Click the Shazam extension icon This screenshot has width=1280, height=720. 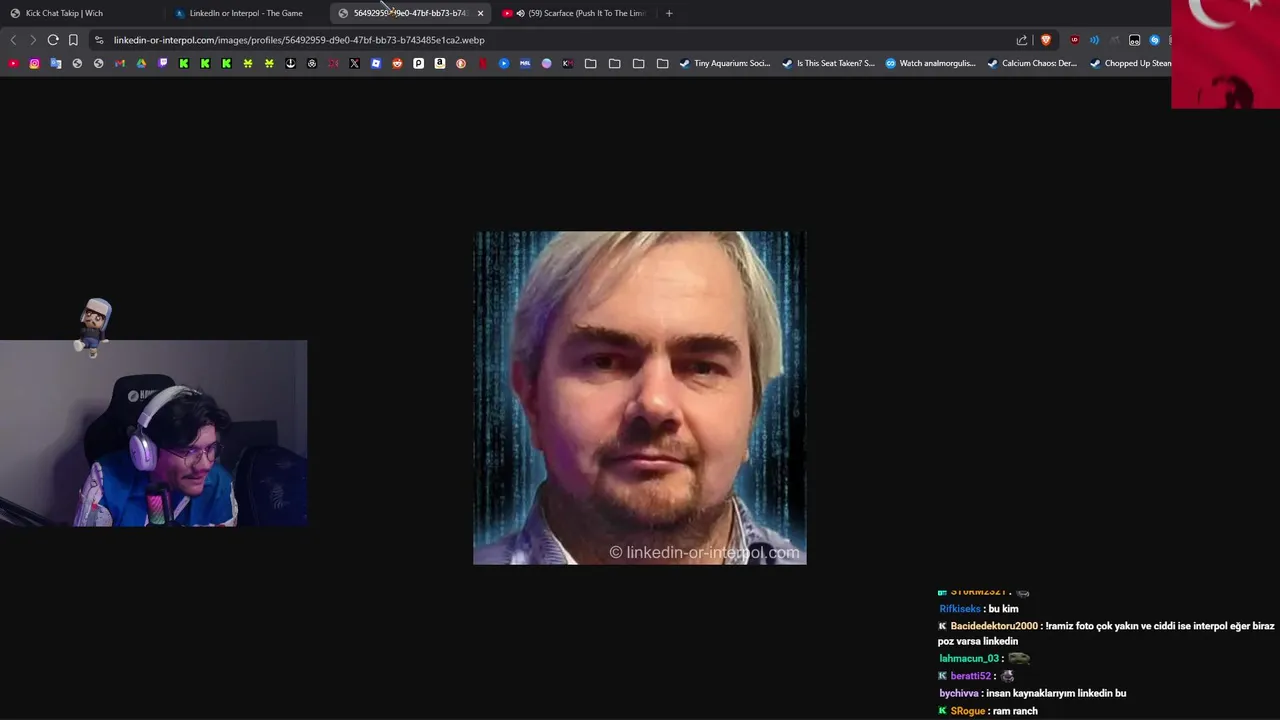(x=1155, y=40)
